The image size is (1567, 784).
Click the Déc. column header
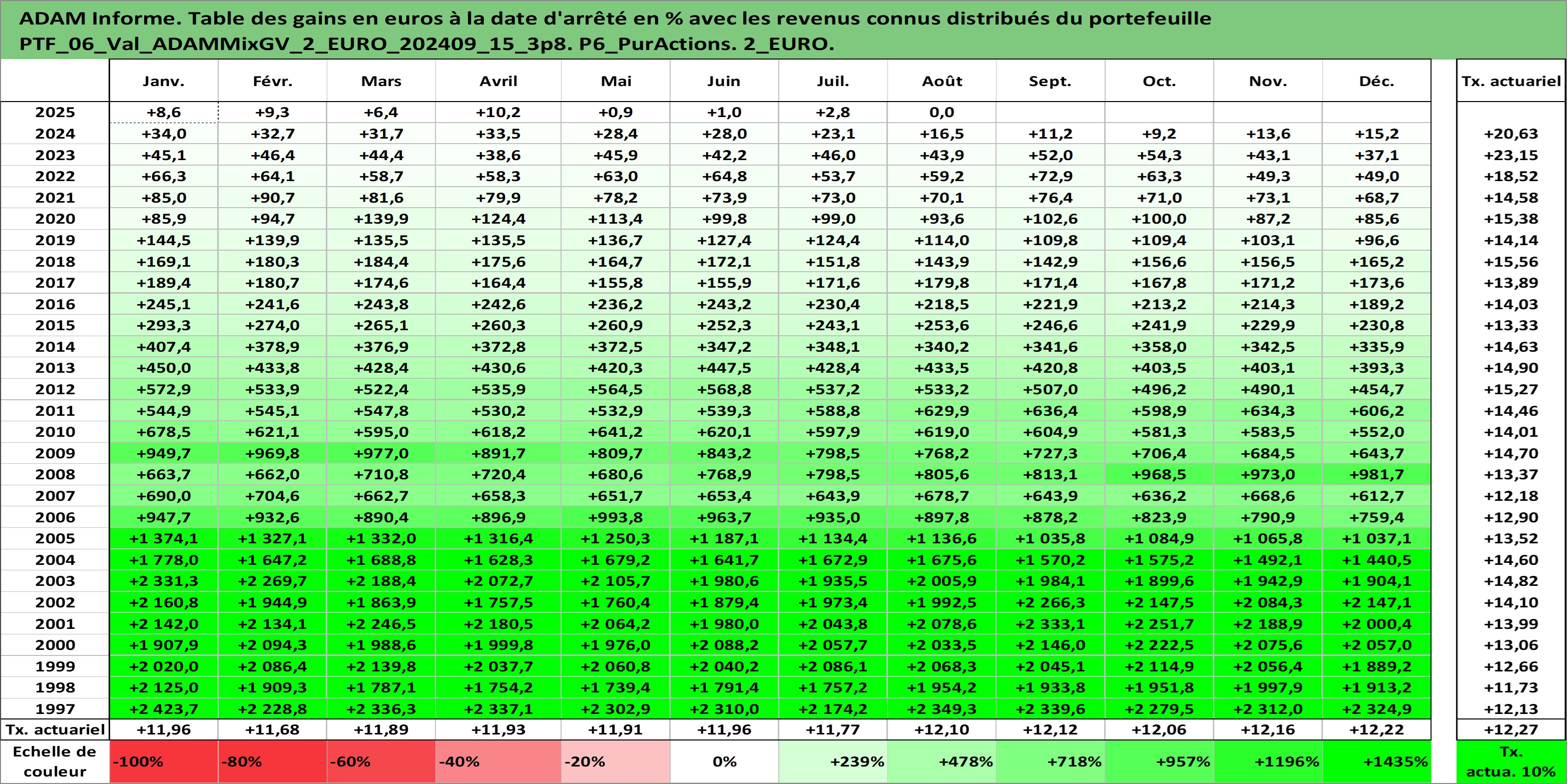pyautogui.click(x=1377, y=81)
